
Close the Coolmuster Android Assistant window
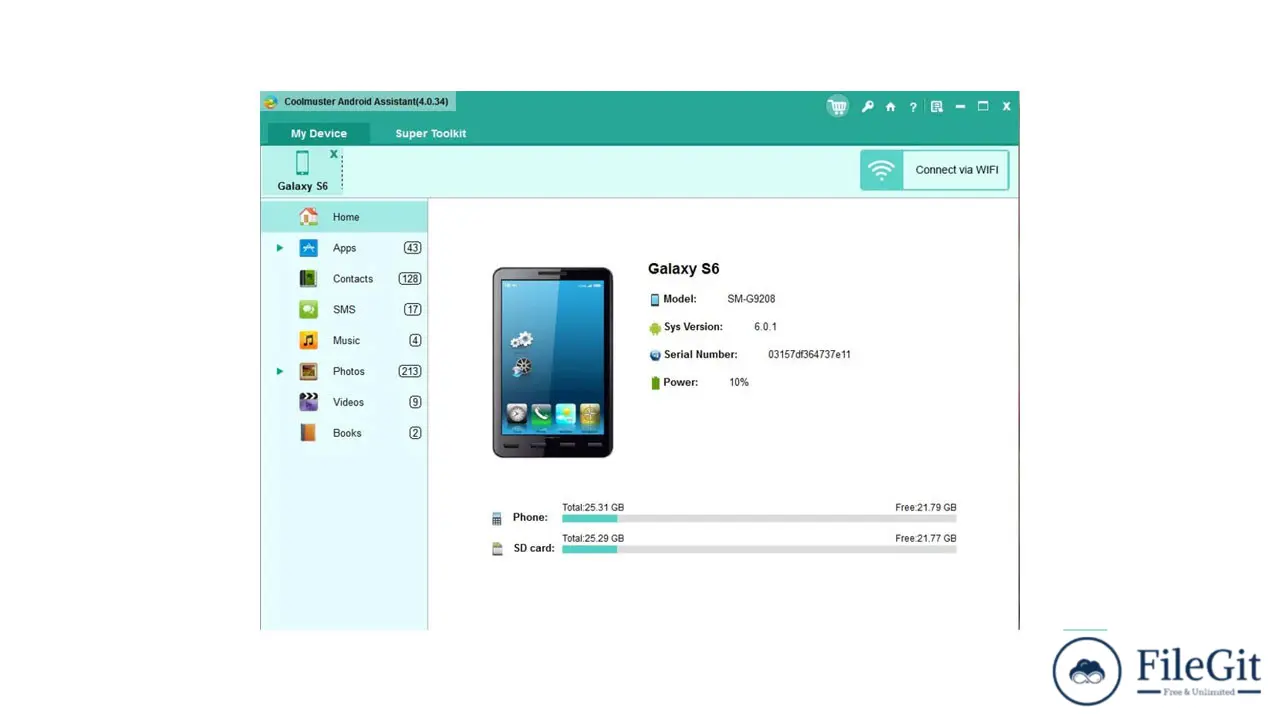click(1006, 106)
